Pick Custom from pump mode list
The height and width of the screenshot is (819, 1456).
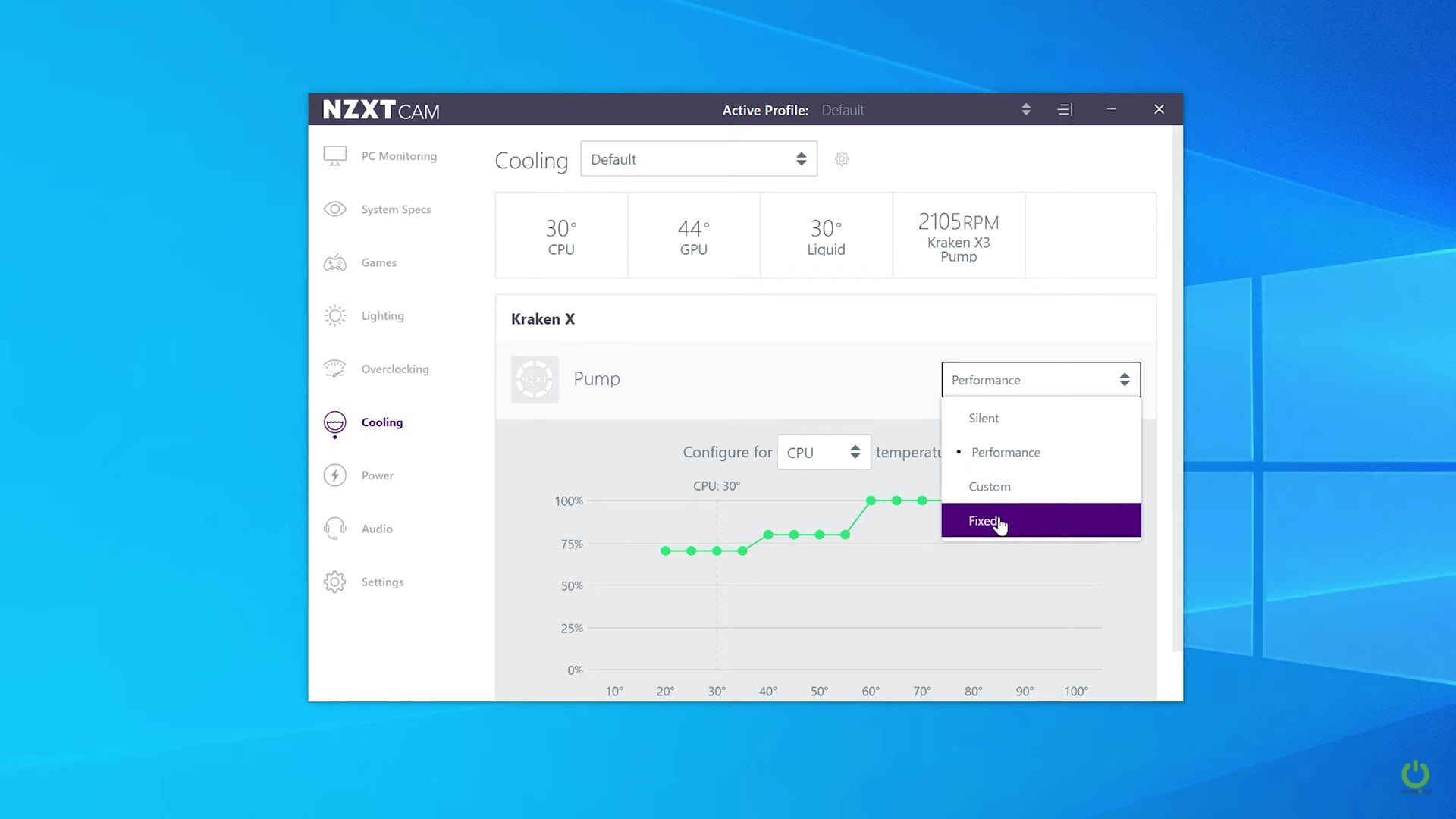pos(990,487)
